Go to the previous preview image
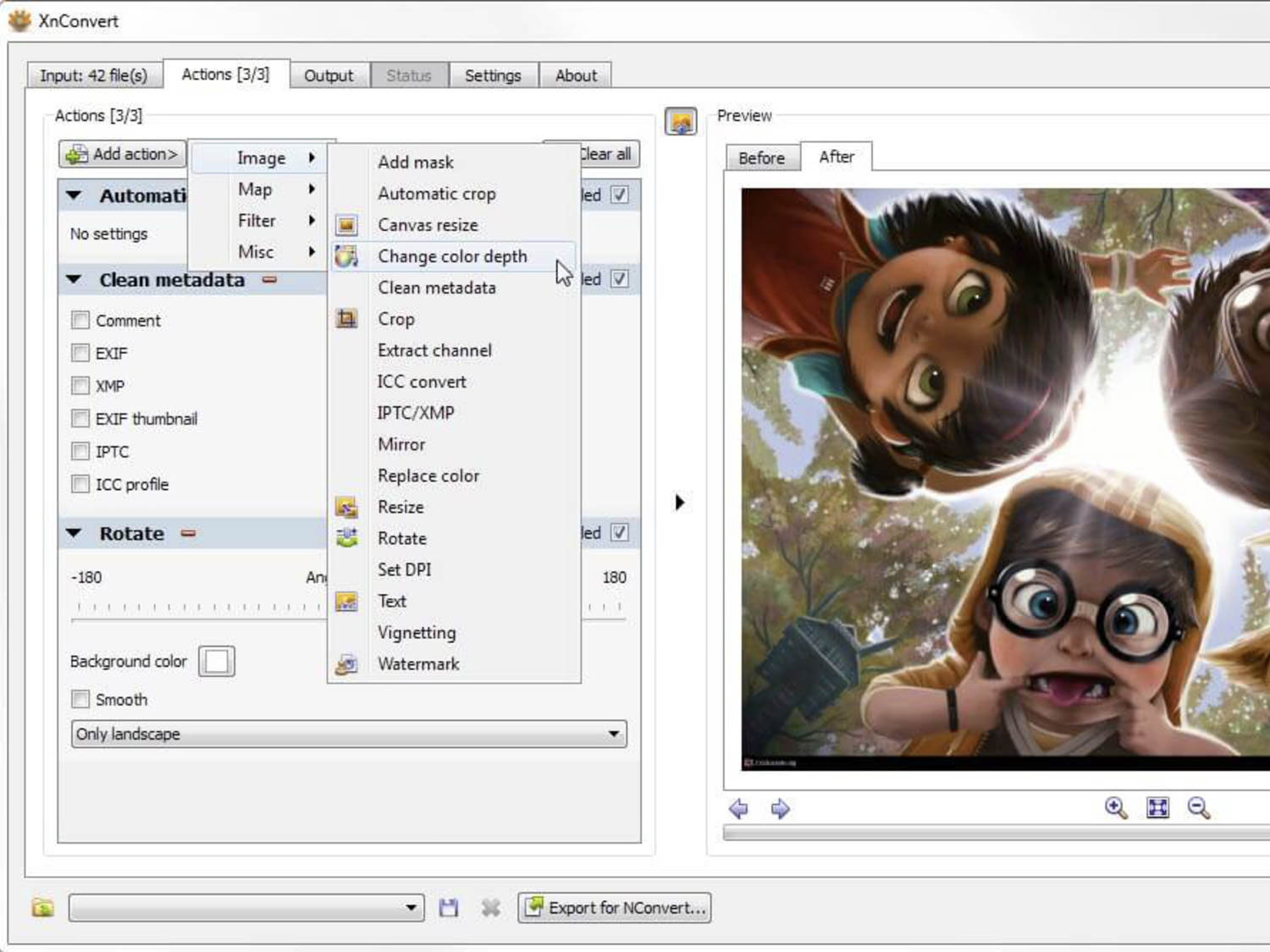The image size is (1270, 952). 738,809
